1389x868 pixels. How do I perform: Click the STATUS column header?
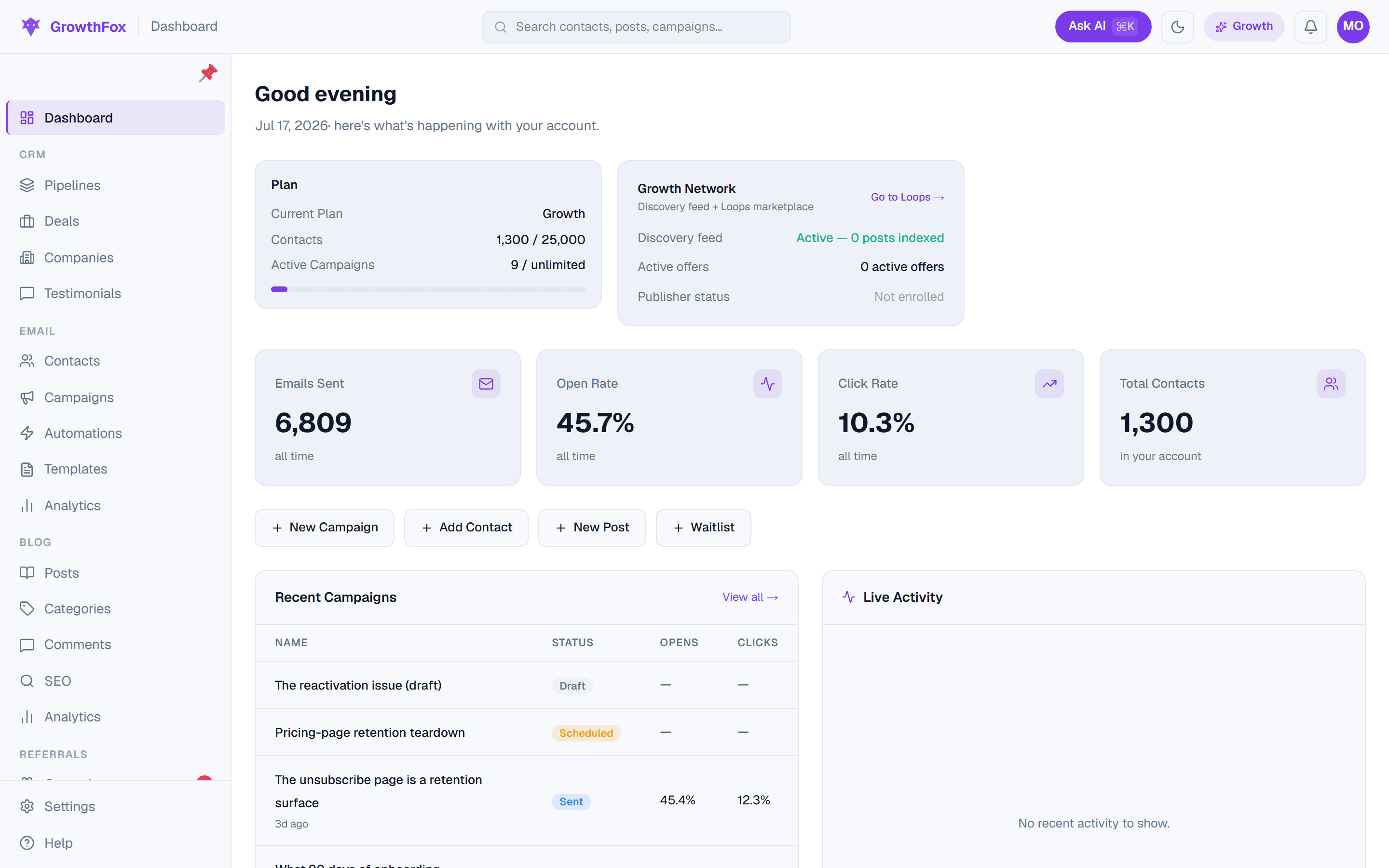click(572, 642)
